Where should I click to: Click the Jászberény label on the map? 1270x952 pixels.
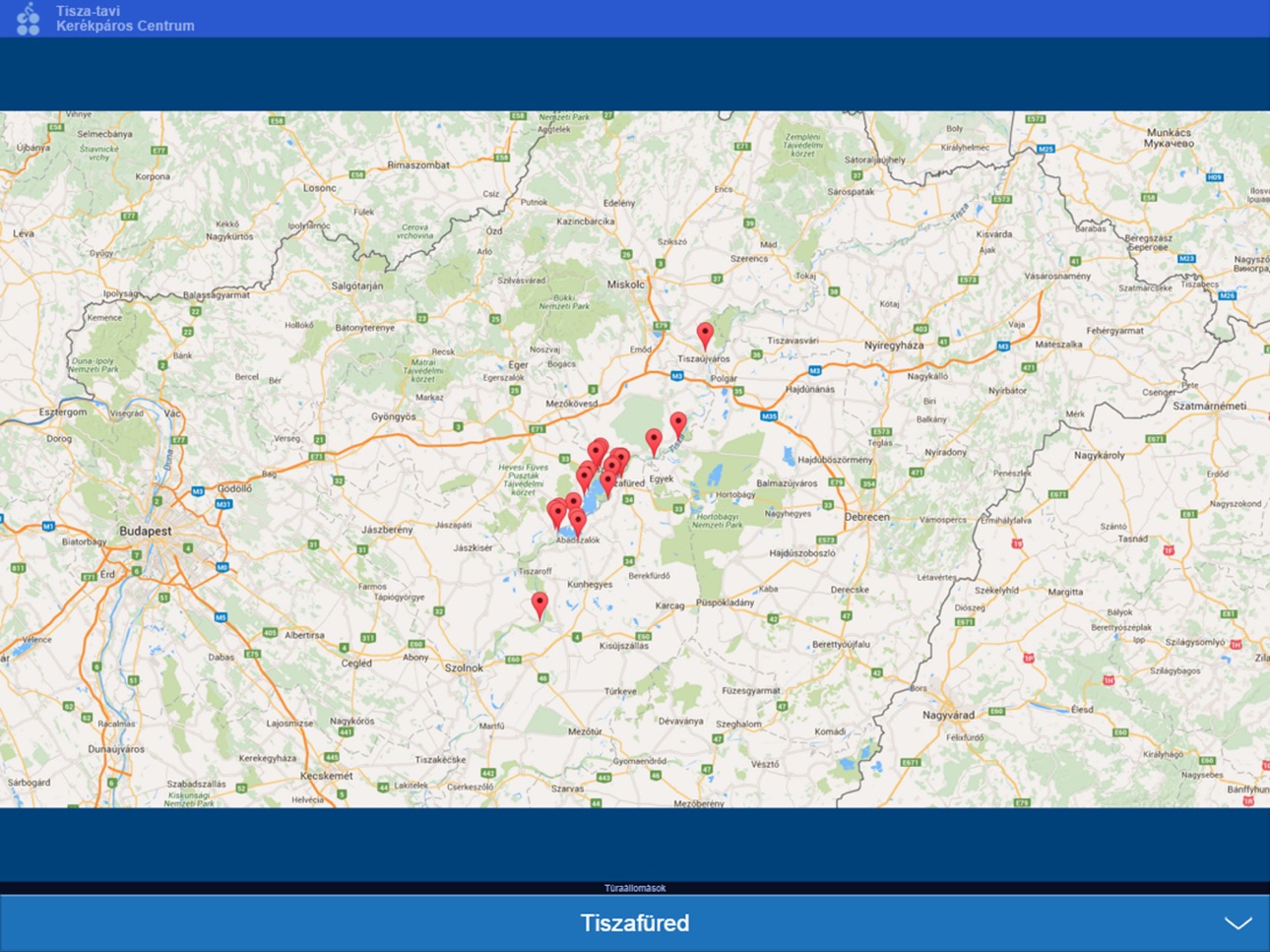[x=387, y=530]
